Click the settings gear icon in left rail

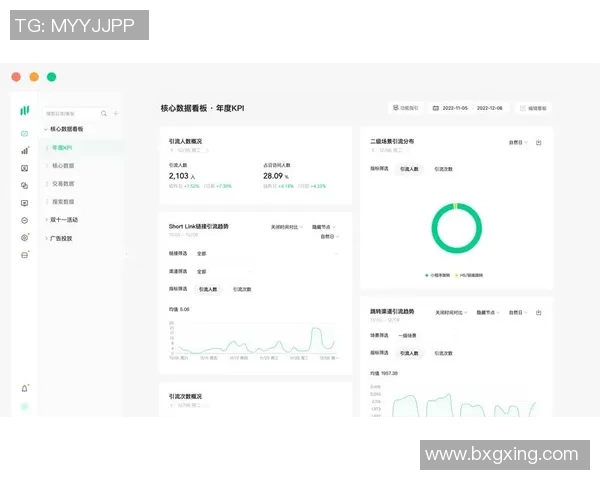coord(25,237)
